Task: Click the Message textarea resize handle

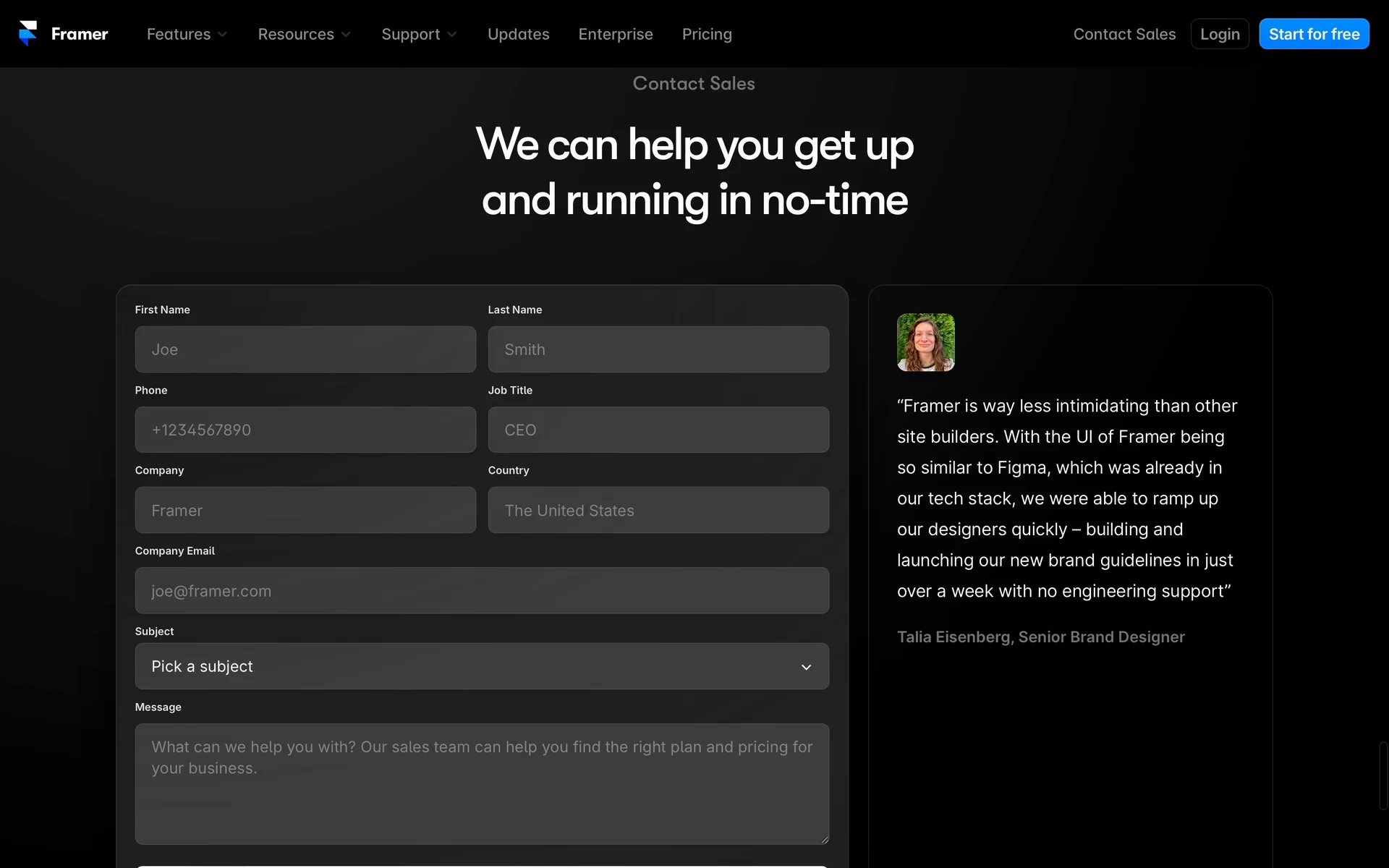Action: pyautogui.click(x=824, y=839)
